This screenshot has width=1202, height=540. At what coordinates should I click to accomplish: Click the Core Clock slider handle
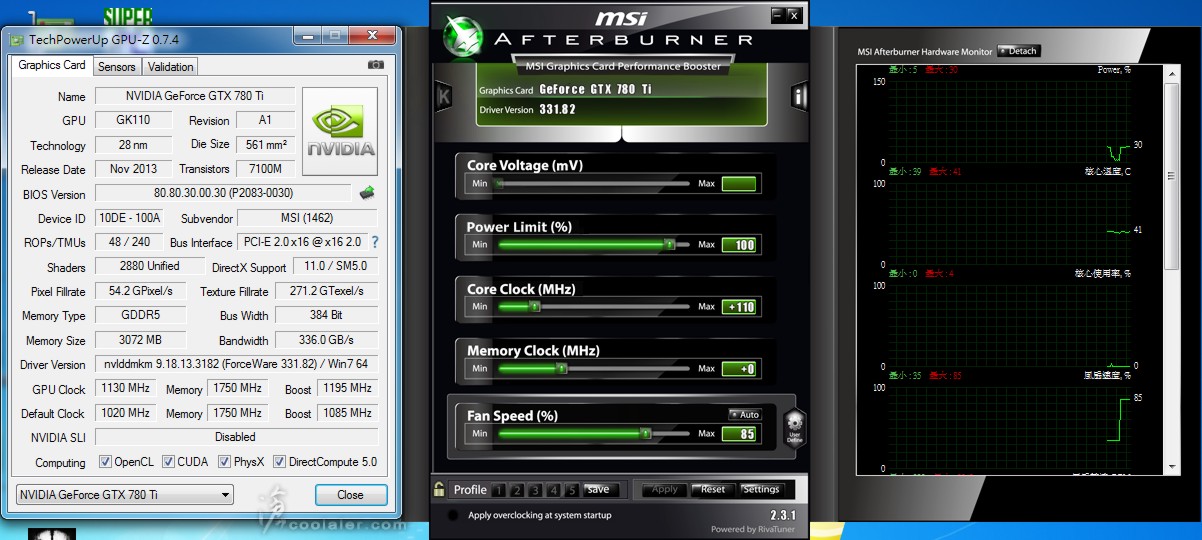click(x=534, y=306)
